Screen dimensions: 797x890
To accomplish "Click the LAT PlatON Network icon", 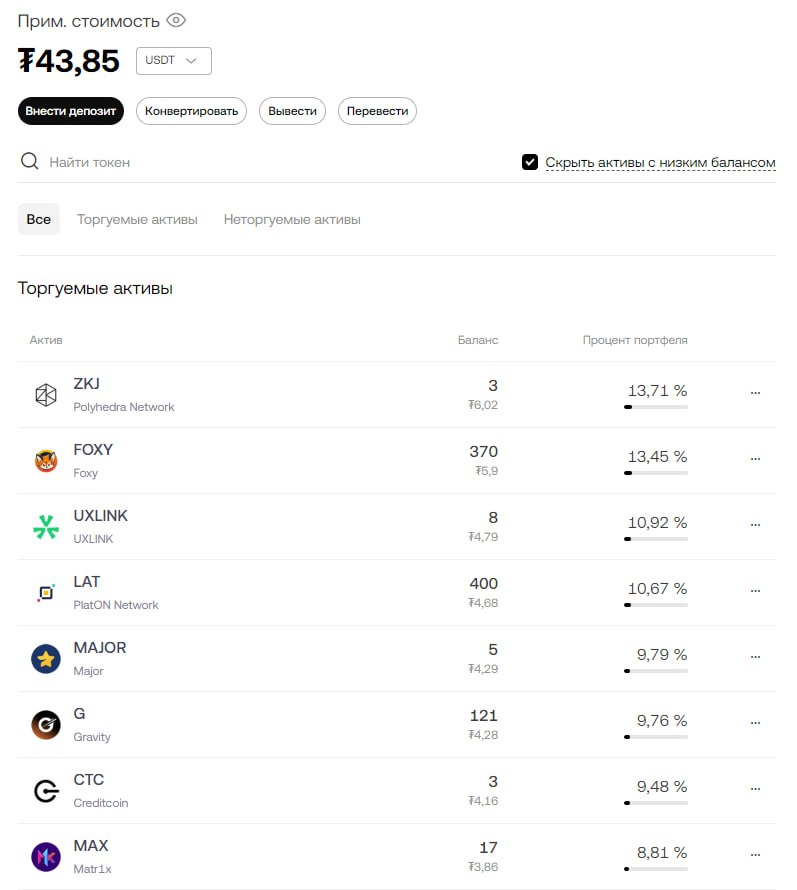I will [x=46, y=593].
